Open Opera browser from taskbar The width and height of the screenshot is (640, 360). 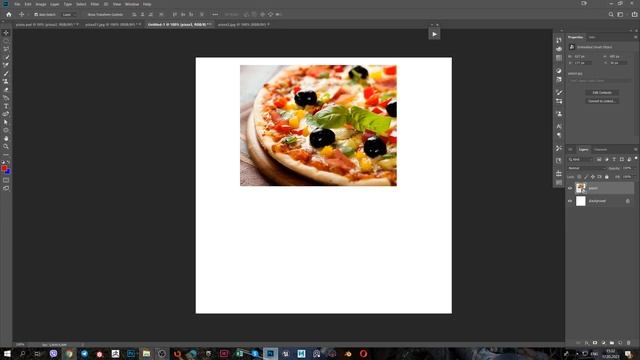[363, 354]
